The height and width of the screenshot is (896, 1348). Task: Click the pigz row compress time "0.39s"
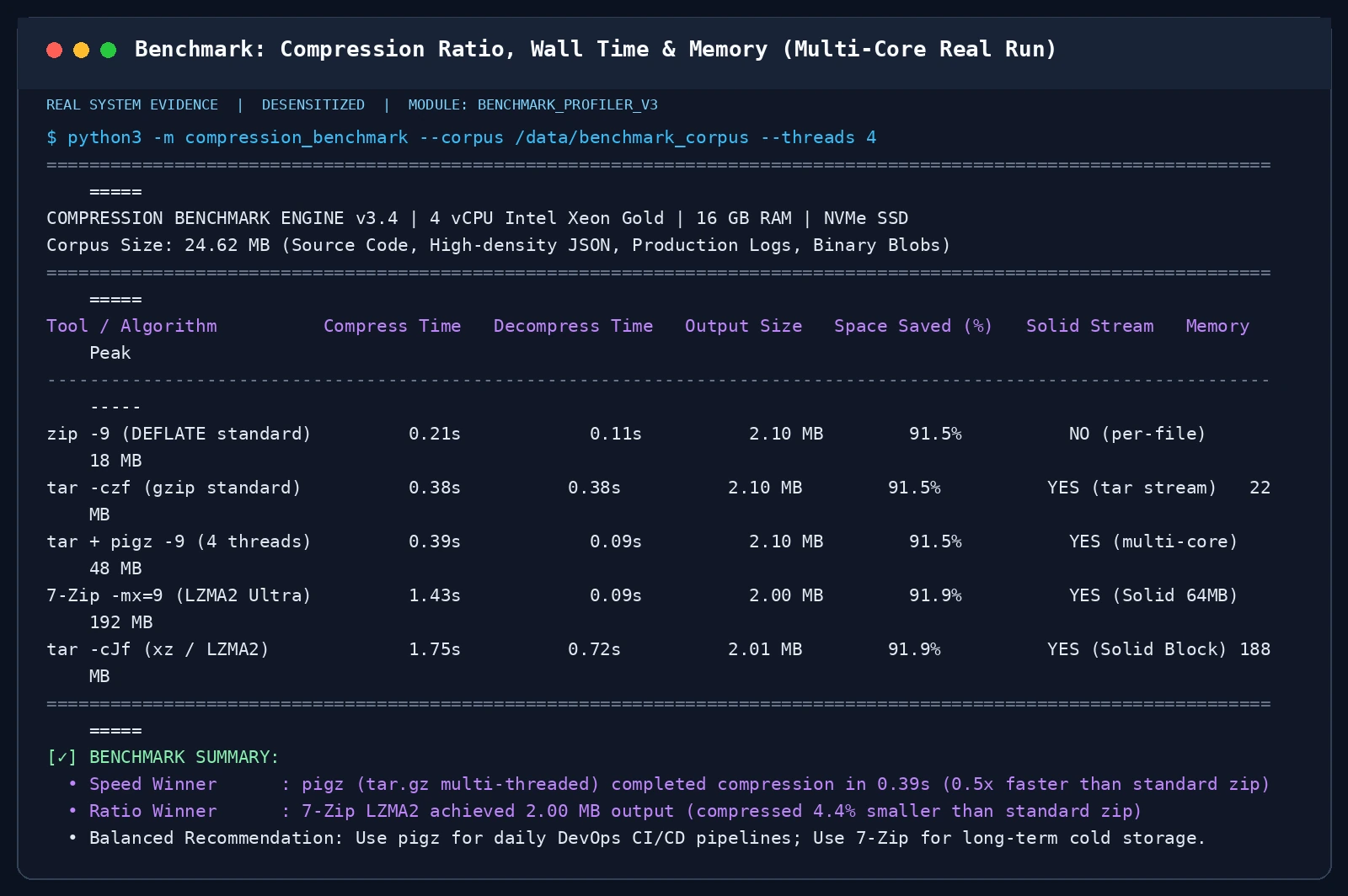[435, 541]
